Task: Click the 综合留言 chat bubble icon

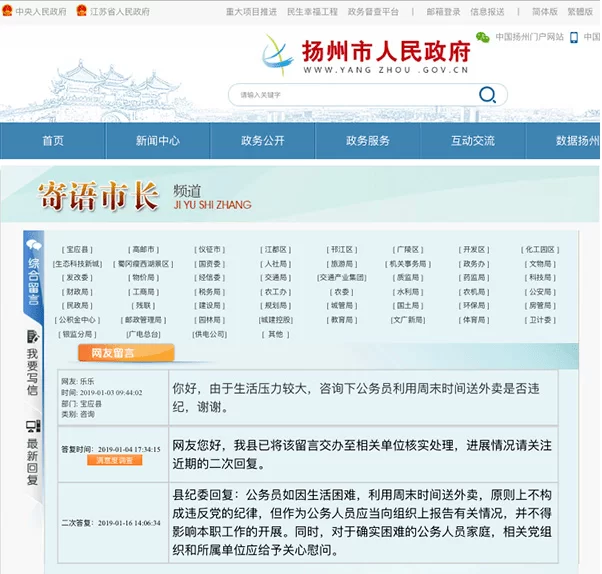Action: click(x=33, y=245)
